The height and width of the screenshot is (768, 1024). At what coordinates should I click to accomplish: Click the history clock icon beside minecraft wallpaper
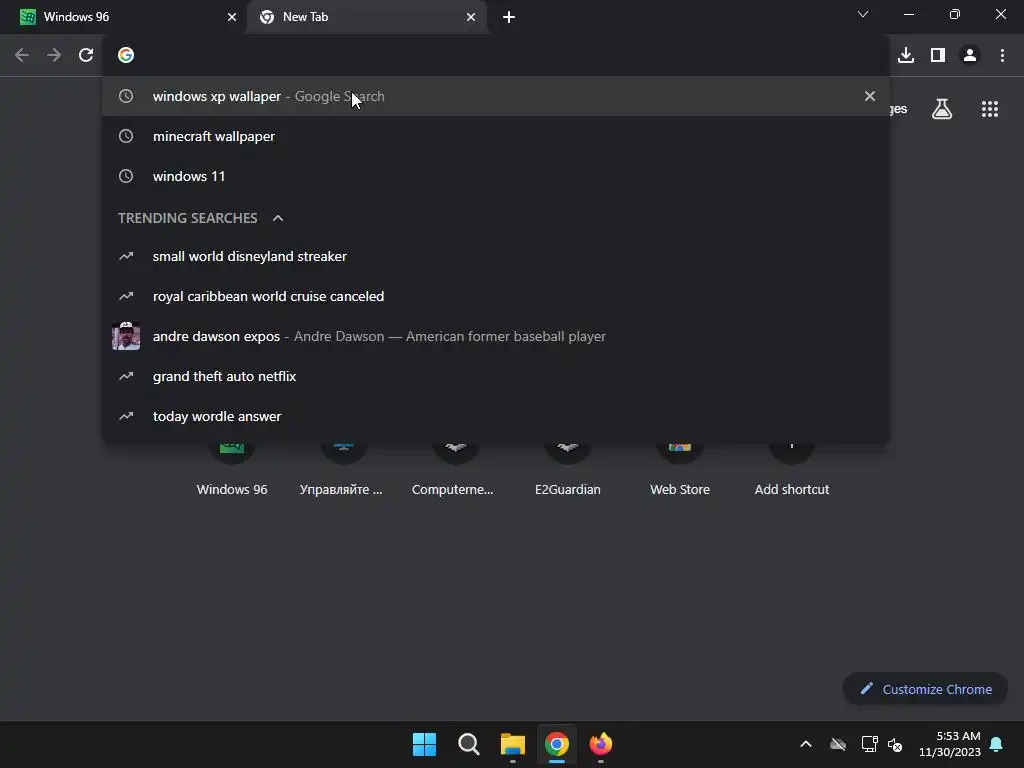tap(126, 136)
